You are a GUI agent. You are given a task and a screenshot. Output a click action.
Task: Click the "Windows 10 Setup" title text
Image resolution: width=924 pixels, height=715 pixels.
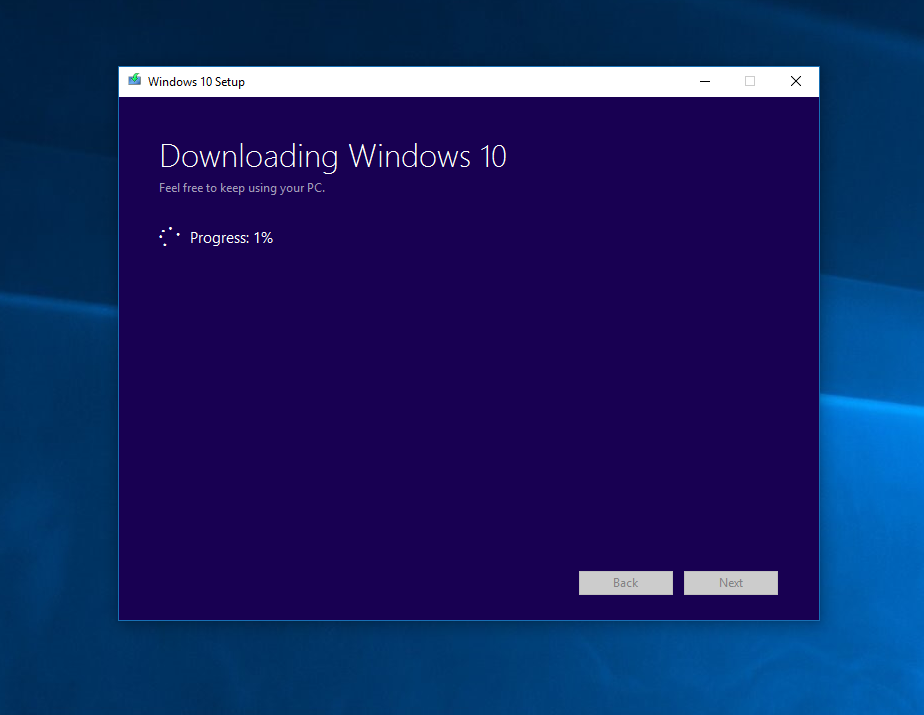(x=196, y=82)
